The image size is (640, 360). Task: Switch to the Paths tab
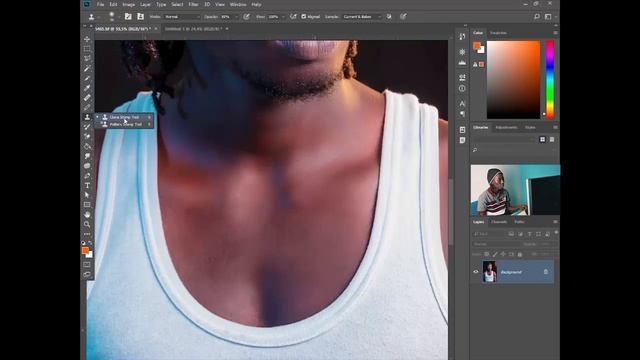click(519, 222)
